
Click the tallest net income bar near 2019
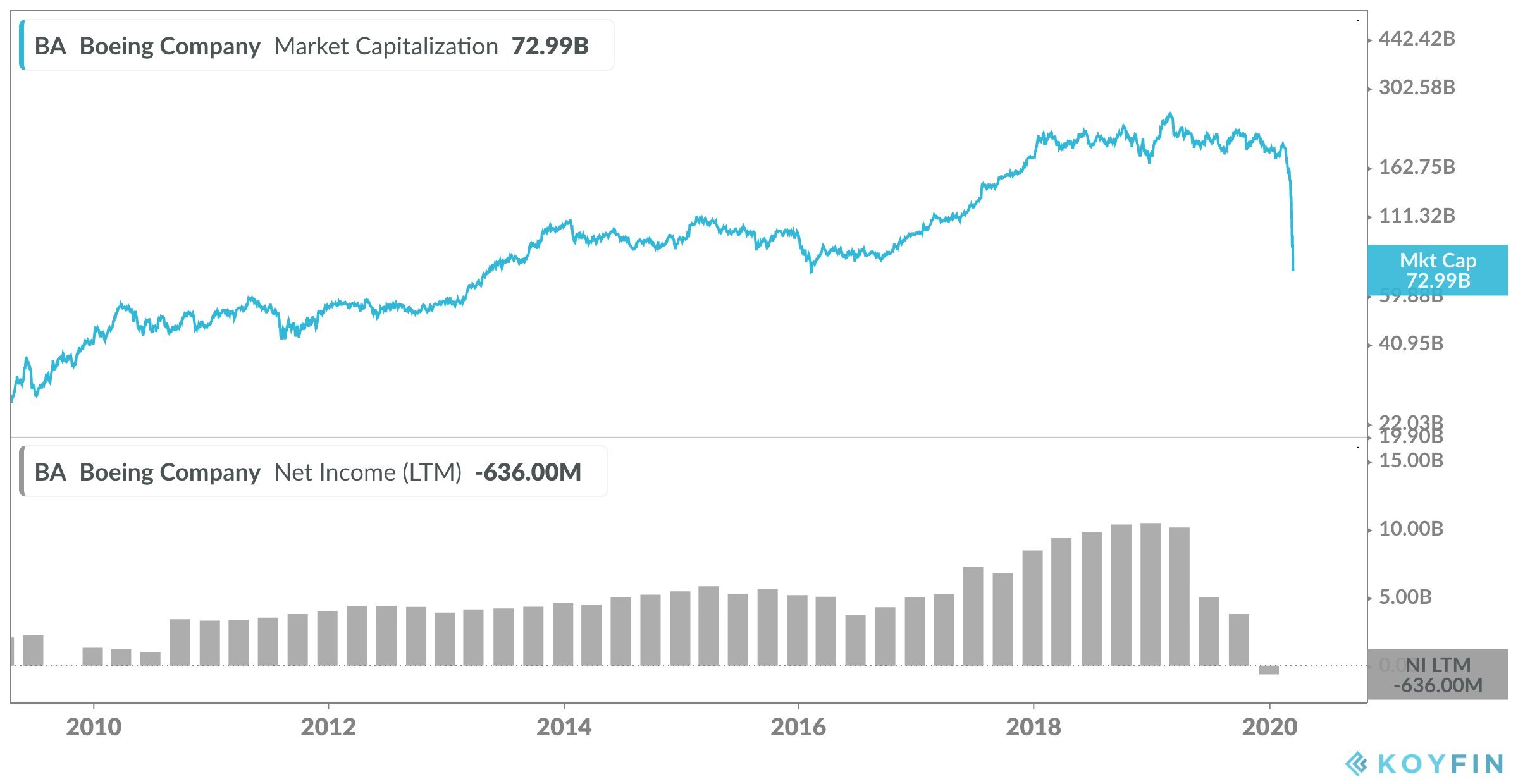[1151, 594]
